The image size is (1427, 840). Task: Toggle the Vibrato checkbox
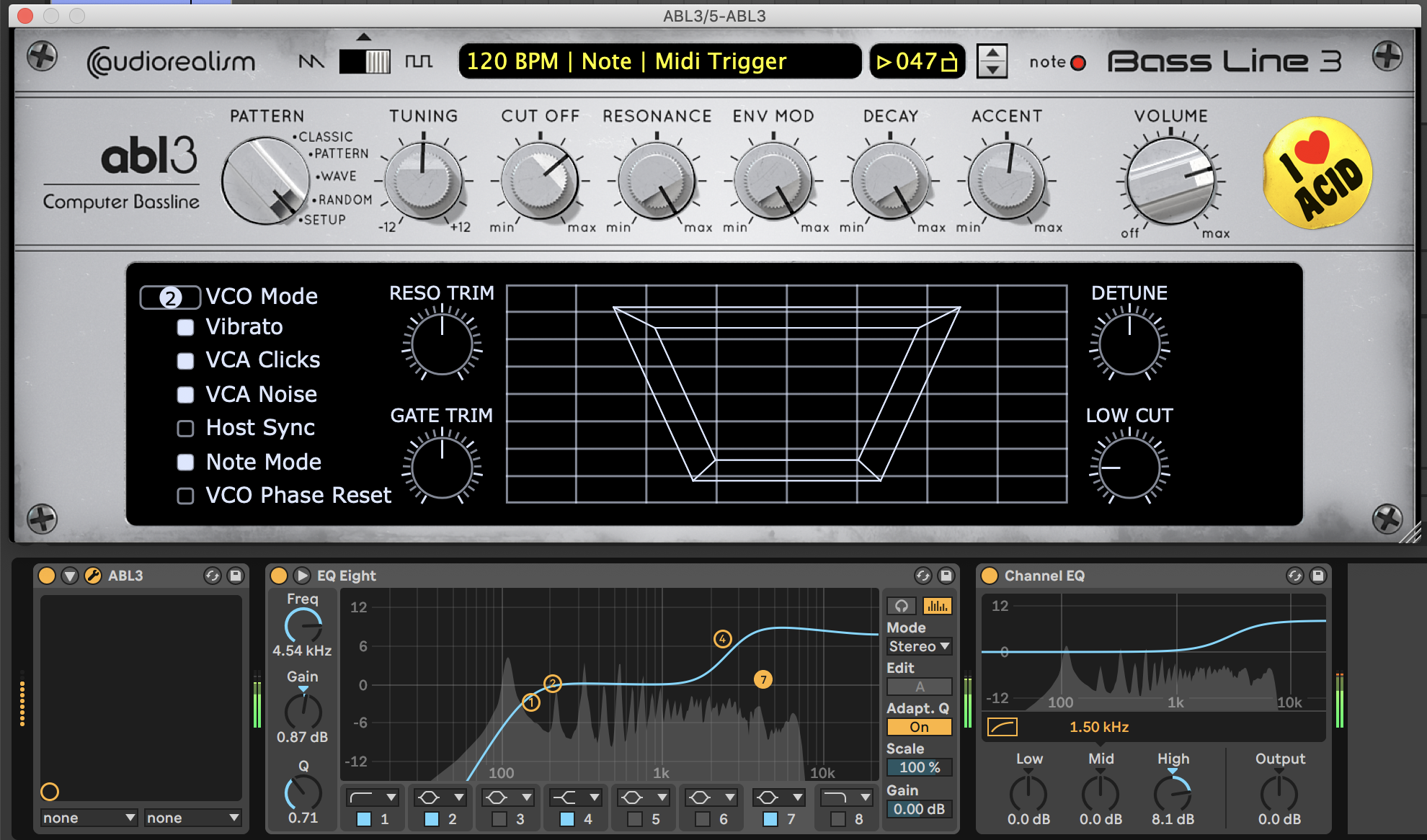[185, 327]
